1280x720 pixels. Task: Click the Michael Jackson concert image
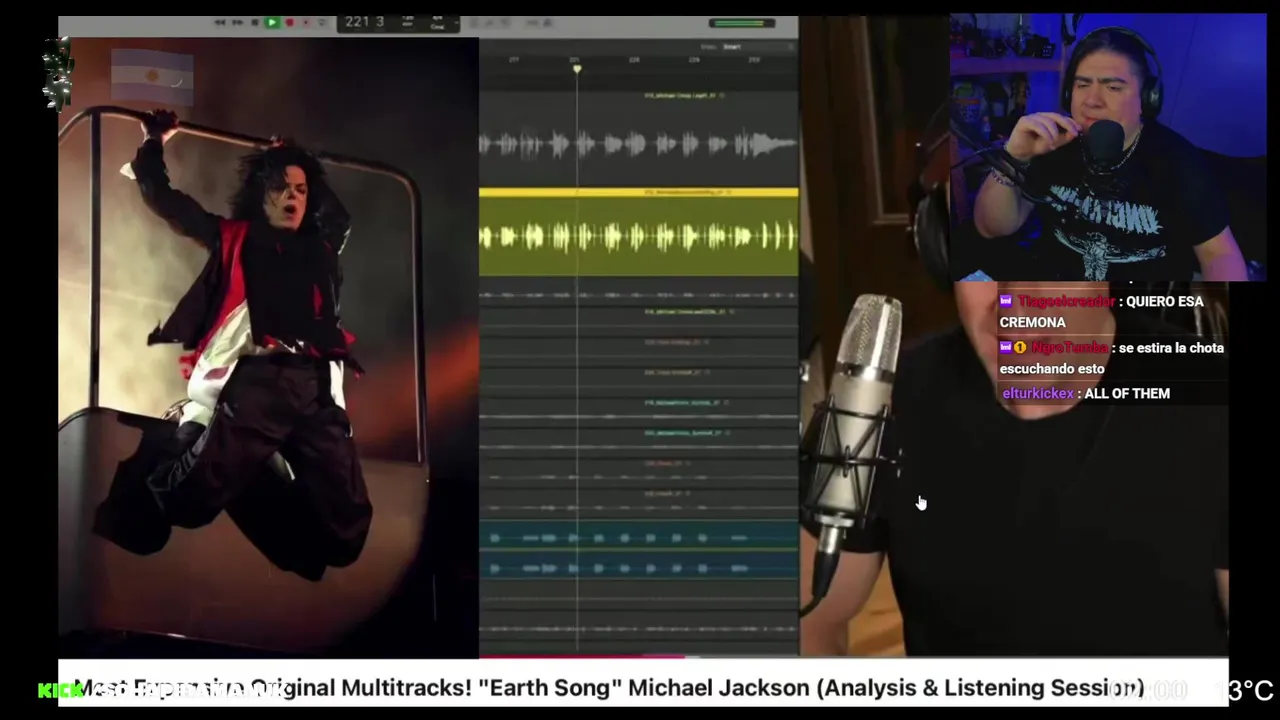point(268,347)
